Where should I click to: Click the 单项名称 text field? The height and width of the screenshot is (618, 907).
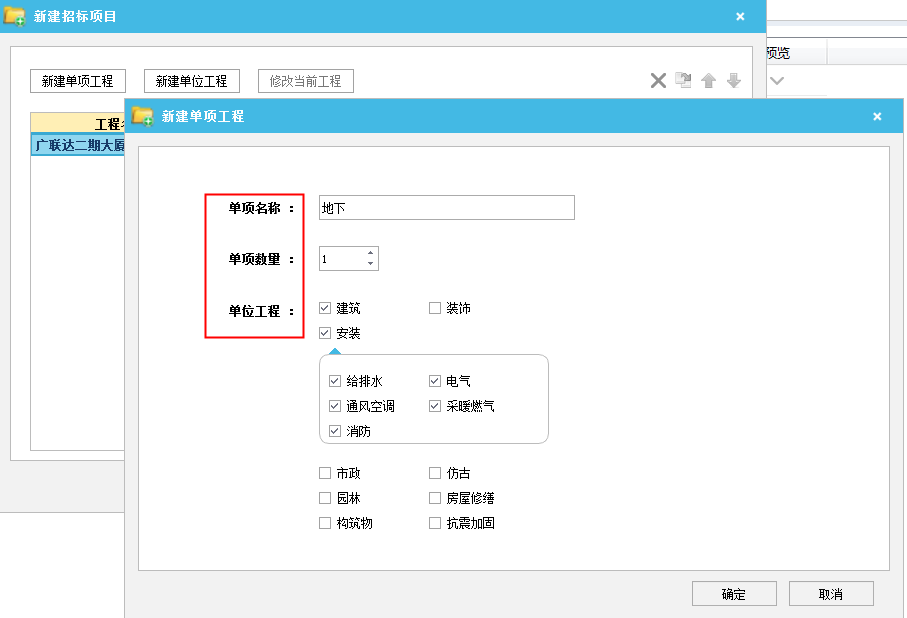point(446,208)
